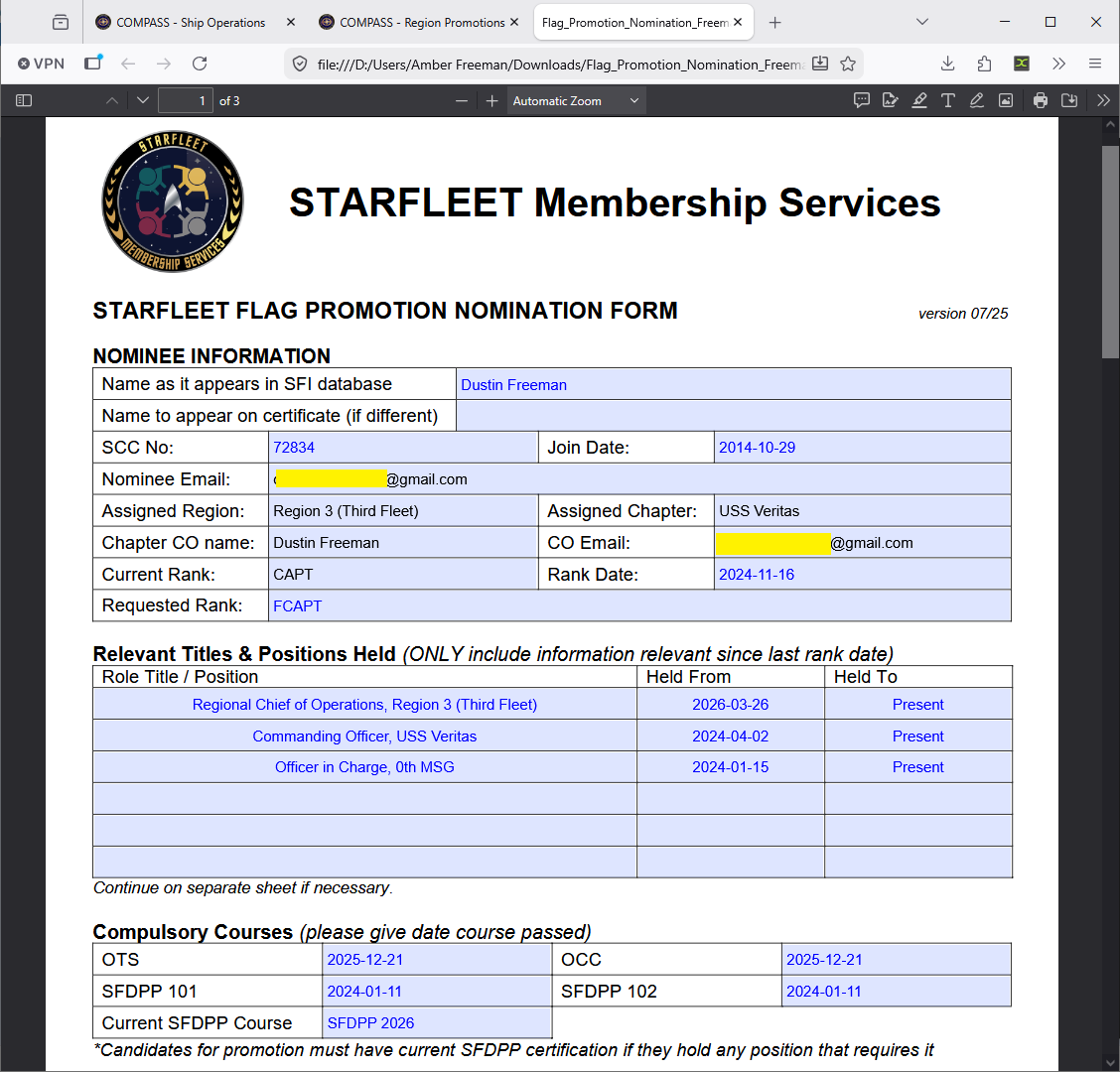The image size is (1120, 1072).
Task: Open the PDF comment annotation tool
Action: click(x=862, y=100)
